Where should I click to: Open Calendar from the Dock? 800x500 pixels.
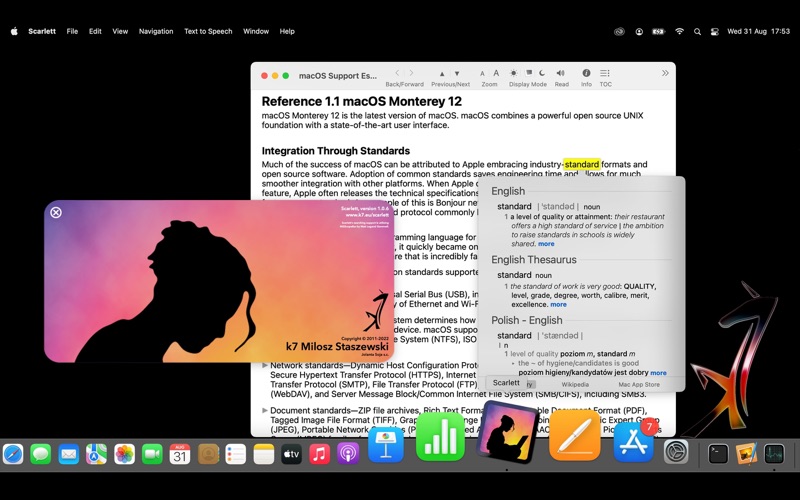[x=180, y=454]
